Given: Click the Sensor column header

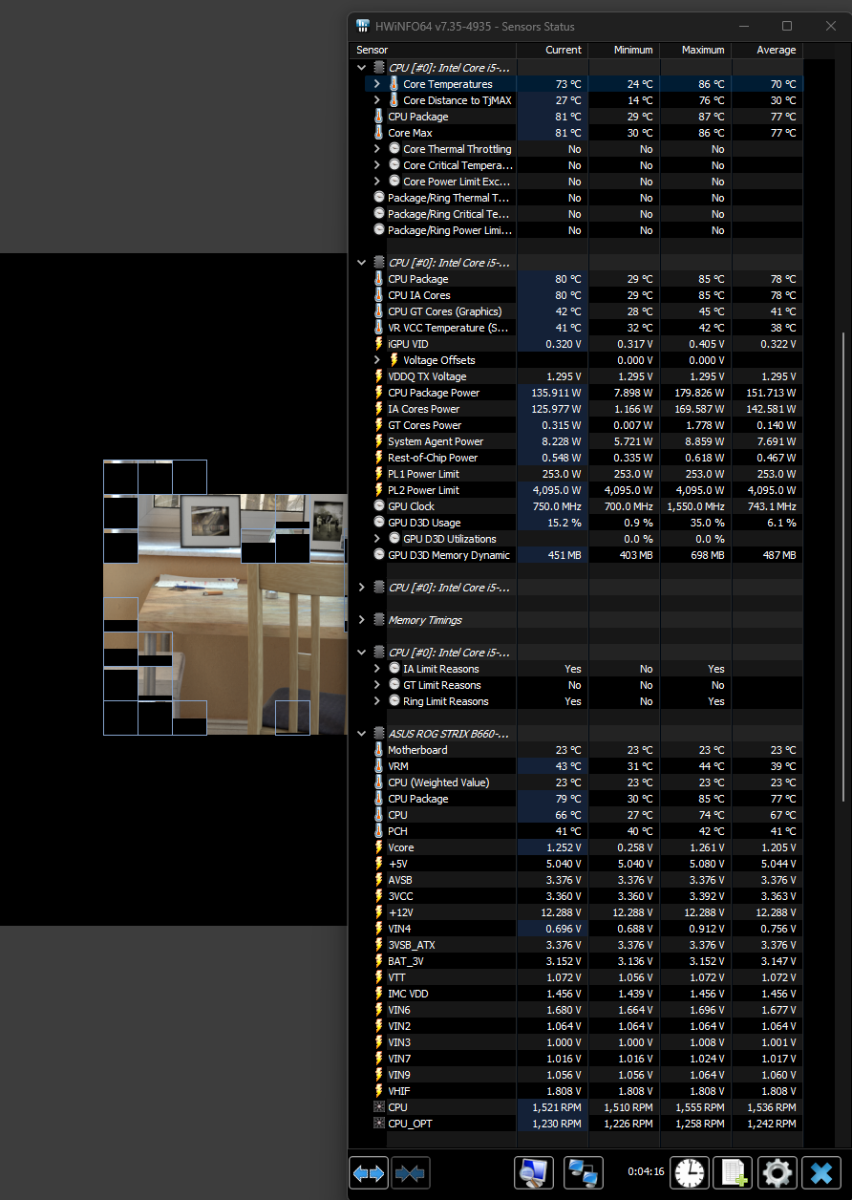Looking at the screenshot, I should (x=433, y=50).
